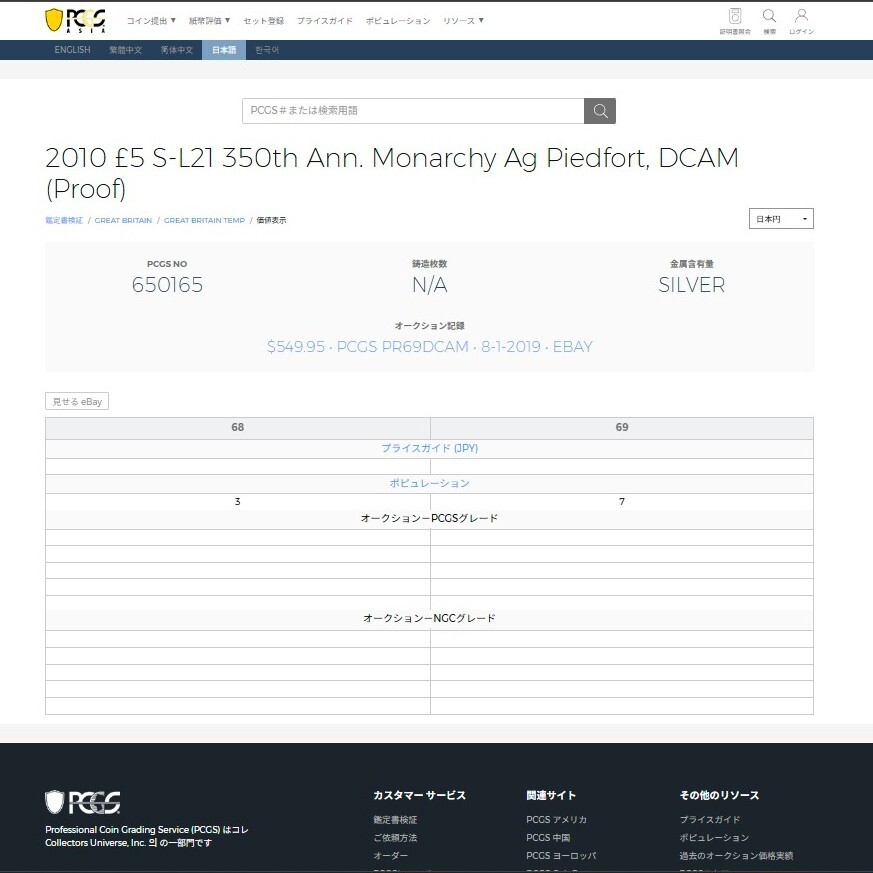Open the プライスガイド (JPY) table link
This screenshot has height=873, width=873.
click(429, 448)
